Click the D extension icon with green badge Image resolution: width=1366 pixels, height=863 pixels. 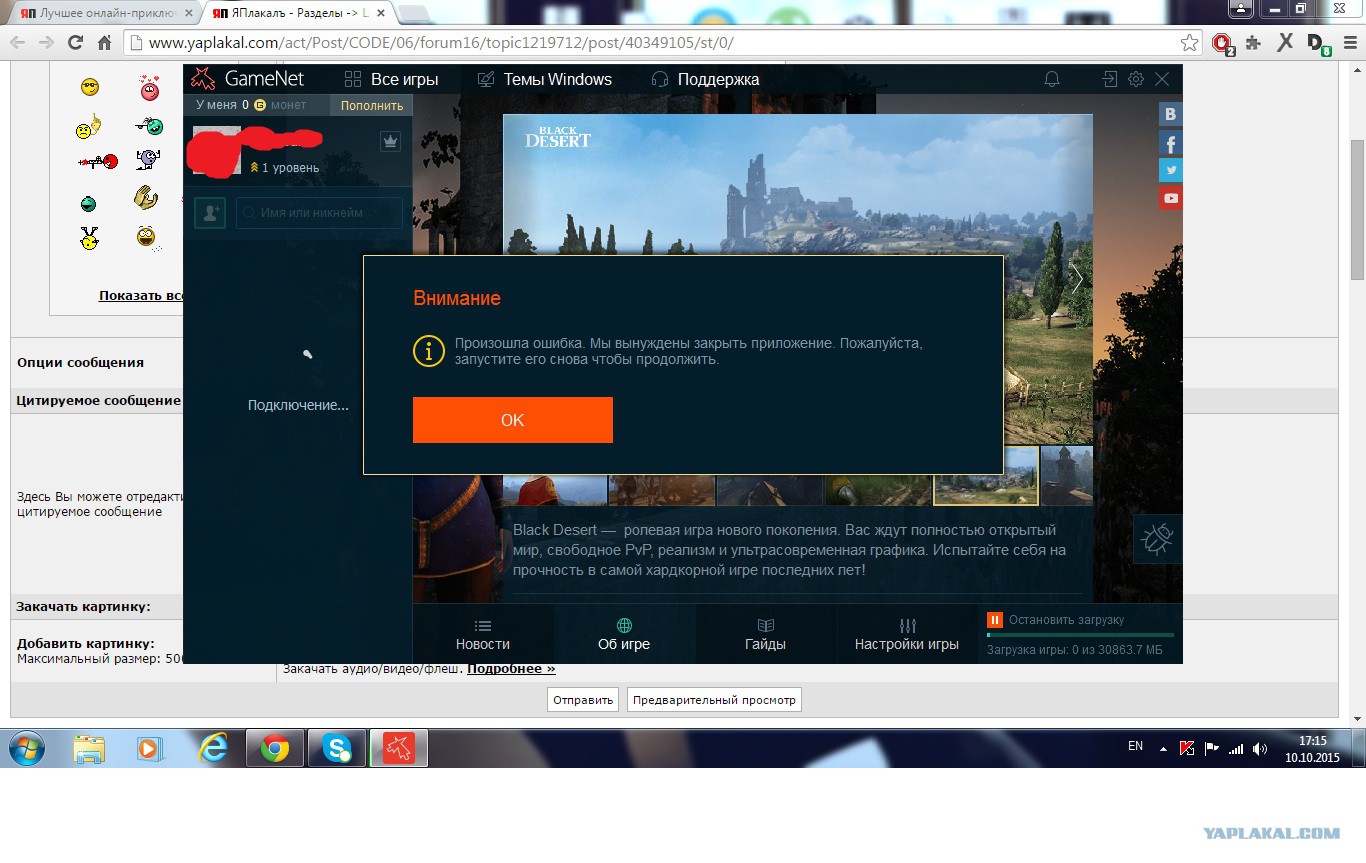[1318, 43]
